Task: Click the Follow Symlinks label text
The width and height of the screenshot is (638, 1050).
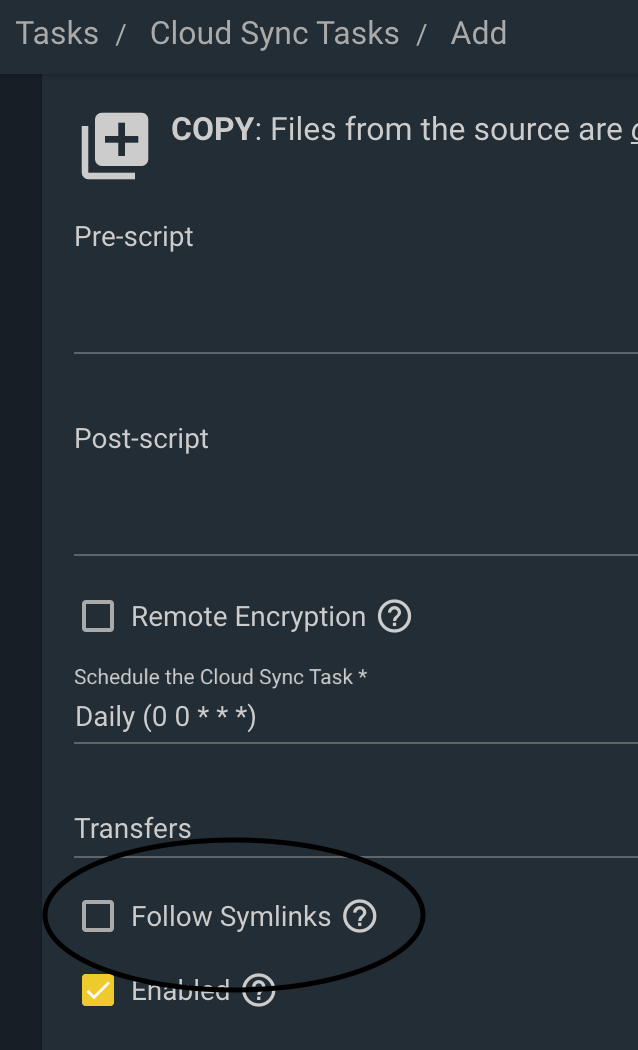Action: [x=231, y=917]
